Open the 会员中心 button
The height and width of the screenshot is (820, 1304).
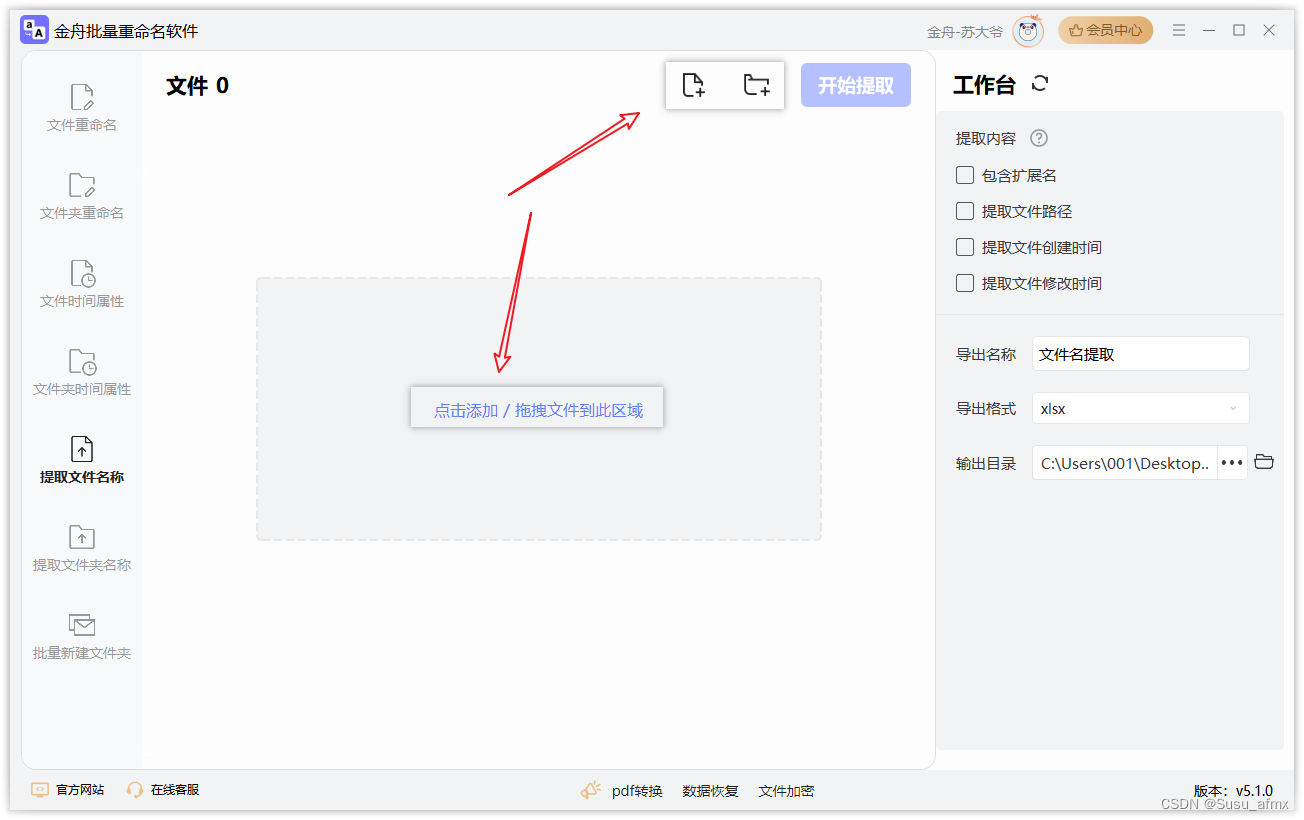click(1105, 31)
